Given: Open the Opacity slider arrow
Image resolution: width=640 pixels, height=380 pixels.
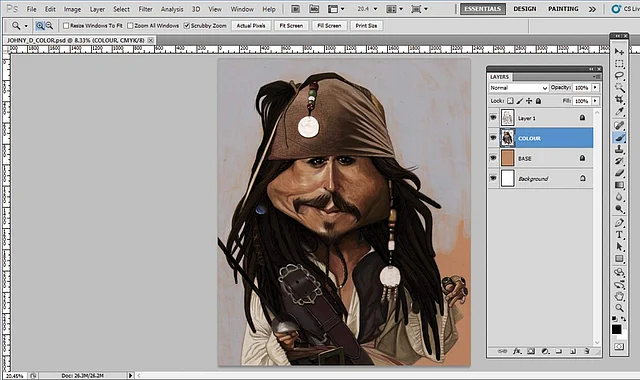Looking at the screenshot, I should 596,87.
